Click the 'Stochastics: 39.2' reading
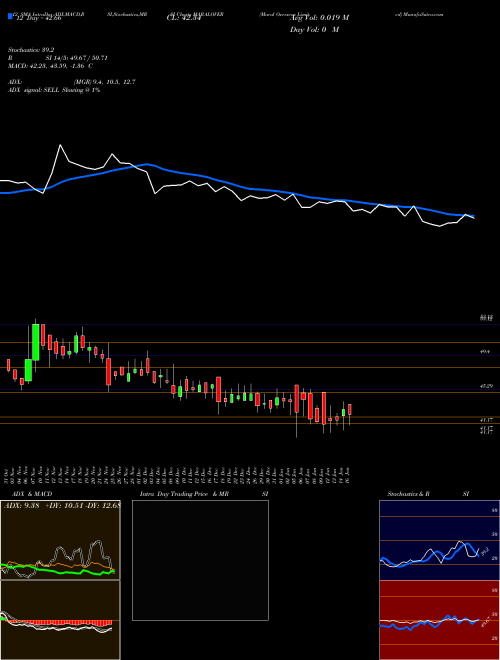 31,50
